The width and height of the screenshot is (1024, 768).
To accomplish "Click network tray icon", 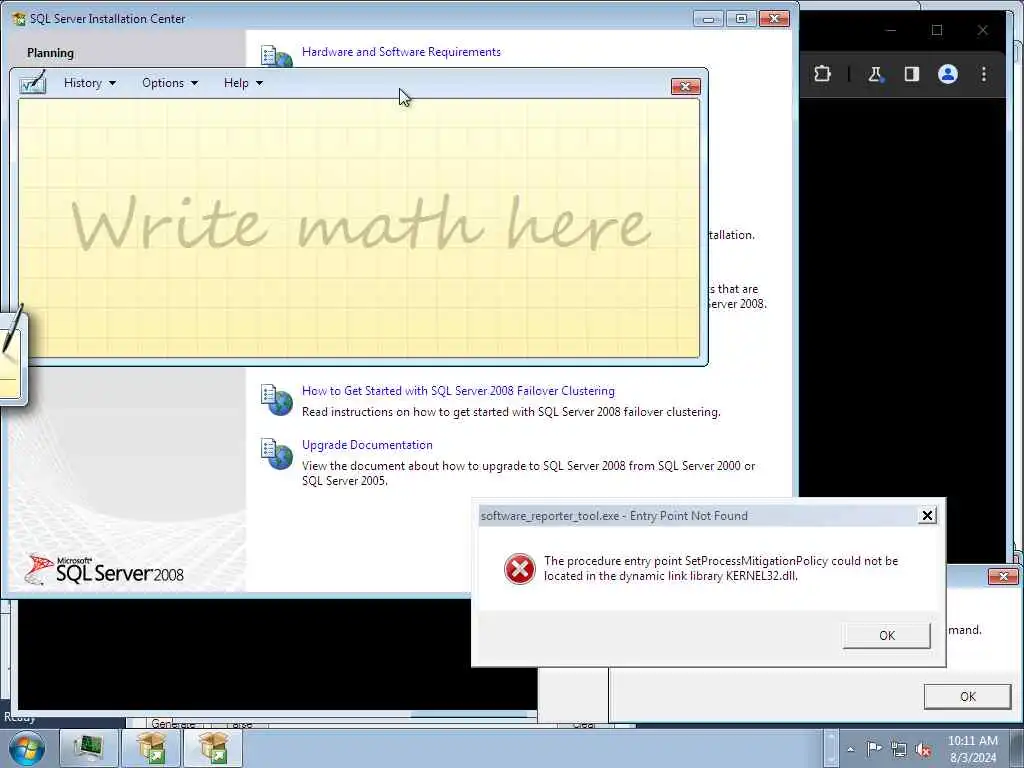I will 899,750.
